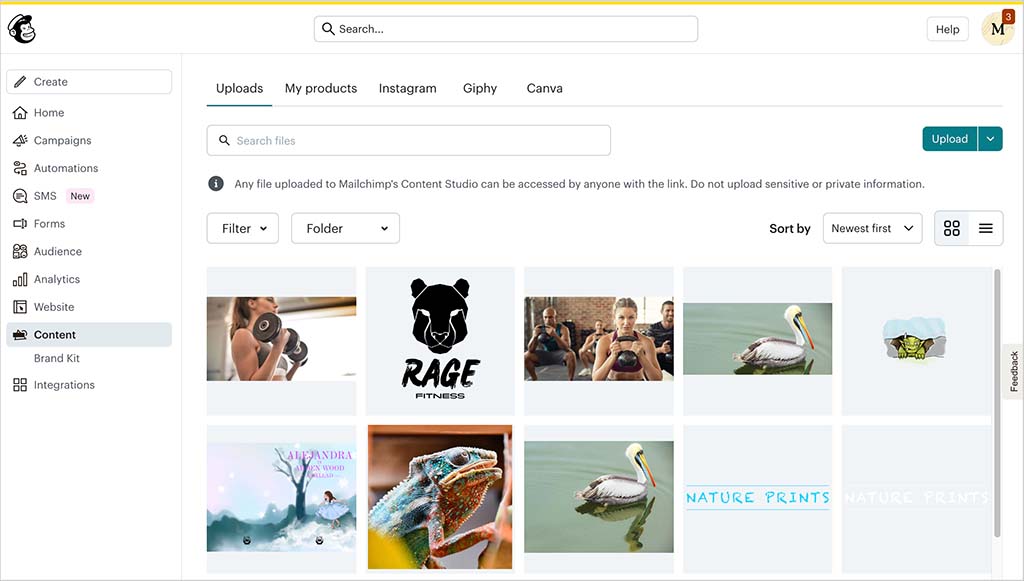Select the woman lifting dumbbell image
Viewport: 1024px width, 581px height.
click(281, 340)
